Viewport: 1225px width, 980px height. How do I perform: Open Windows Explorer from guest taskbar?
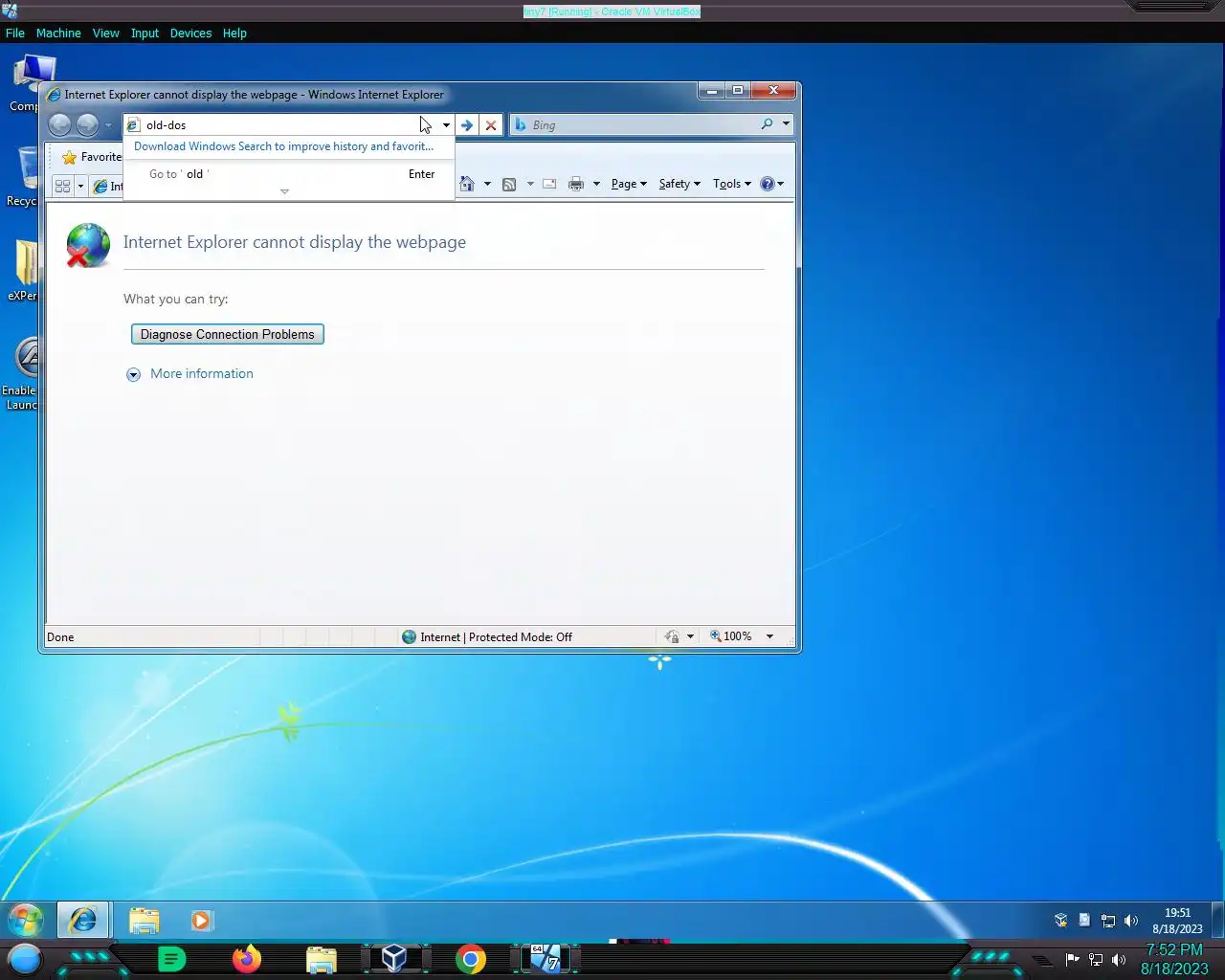coord(145,921)
